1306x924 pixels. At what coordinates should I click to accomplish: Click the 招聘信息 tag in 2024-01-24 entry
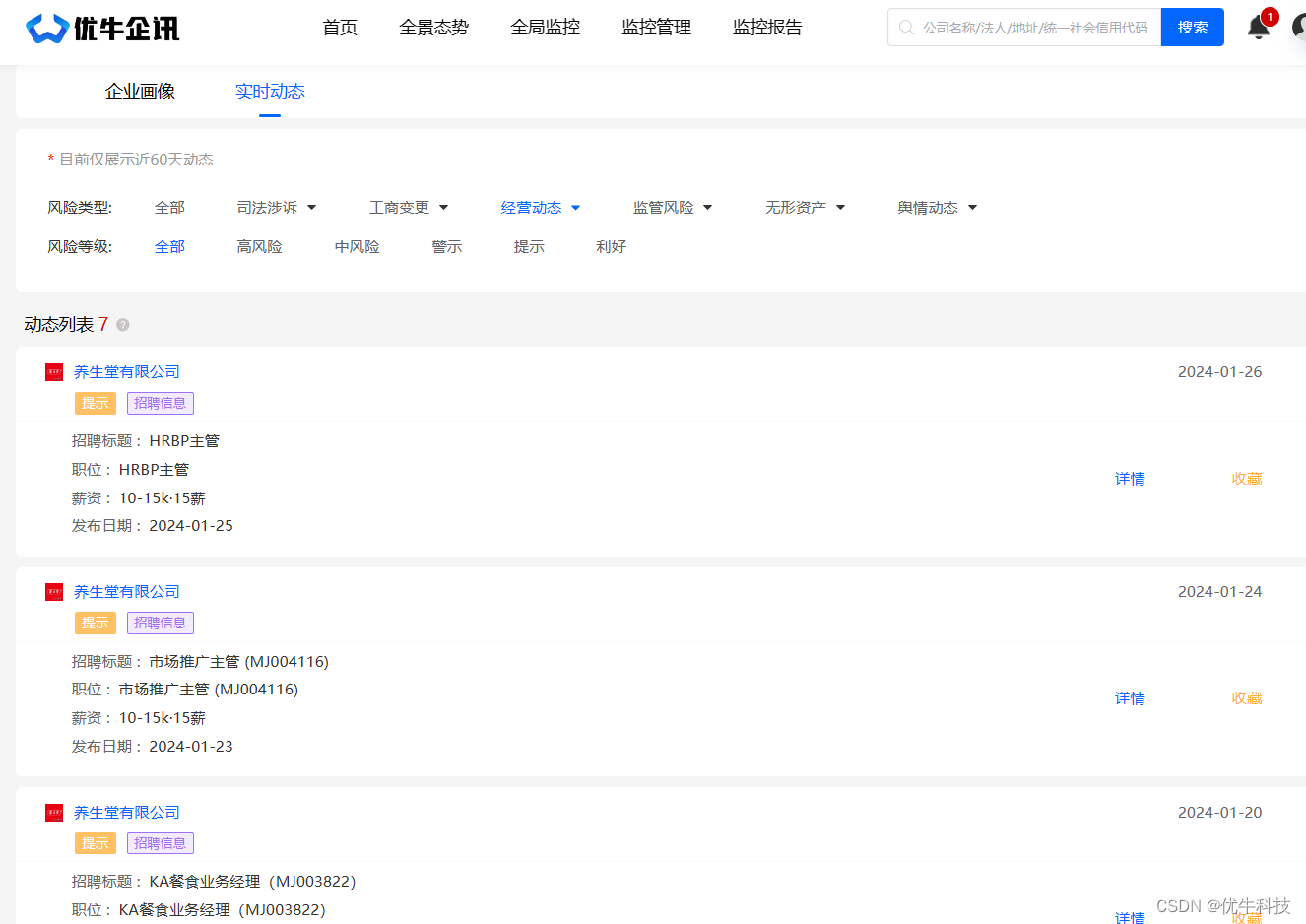point(161,623)
